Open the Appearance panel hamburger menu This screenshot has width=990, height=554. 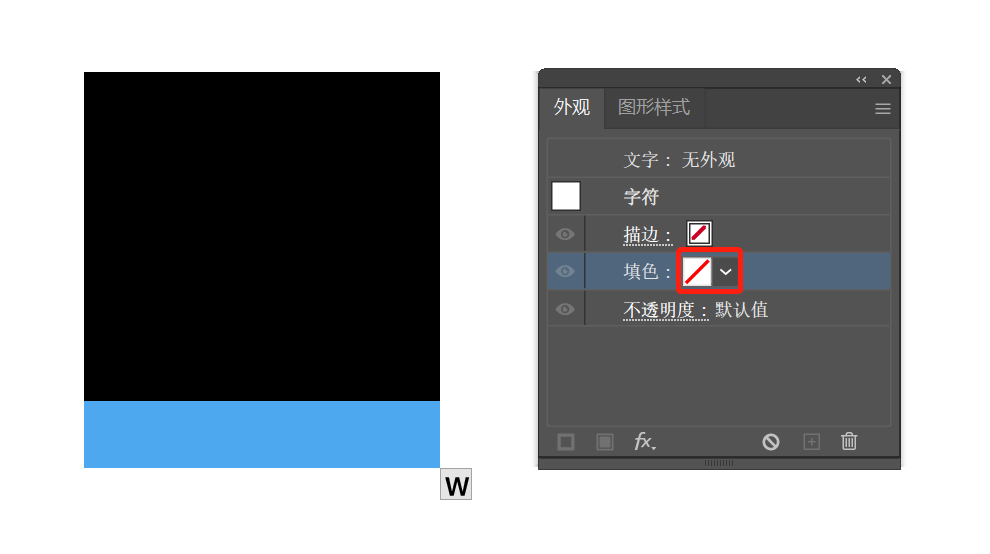pos(883,109)
